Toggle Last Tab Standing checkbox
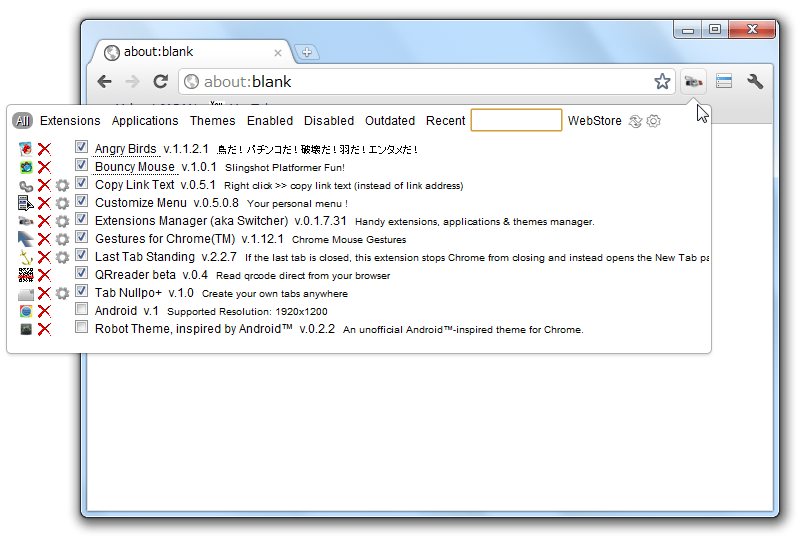This screenshot has width=803, height=539. [81, 255]
